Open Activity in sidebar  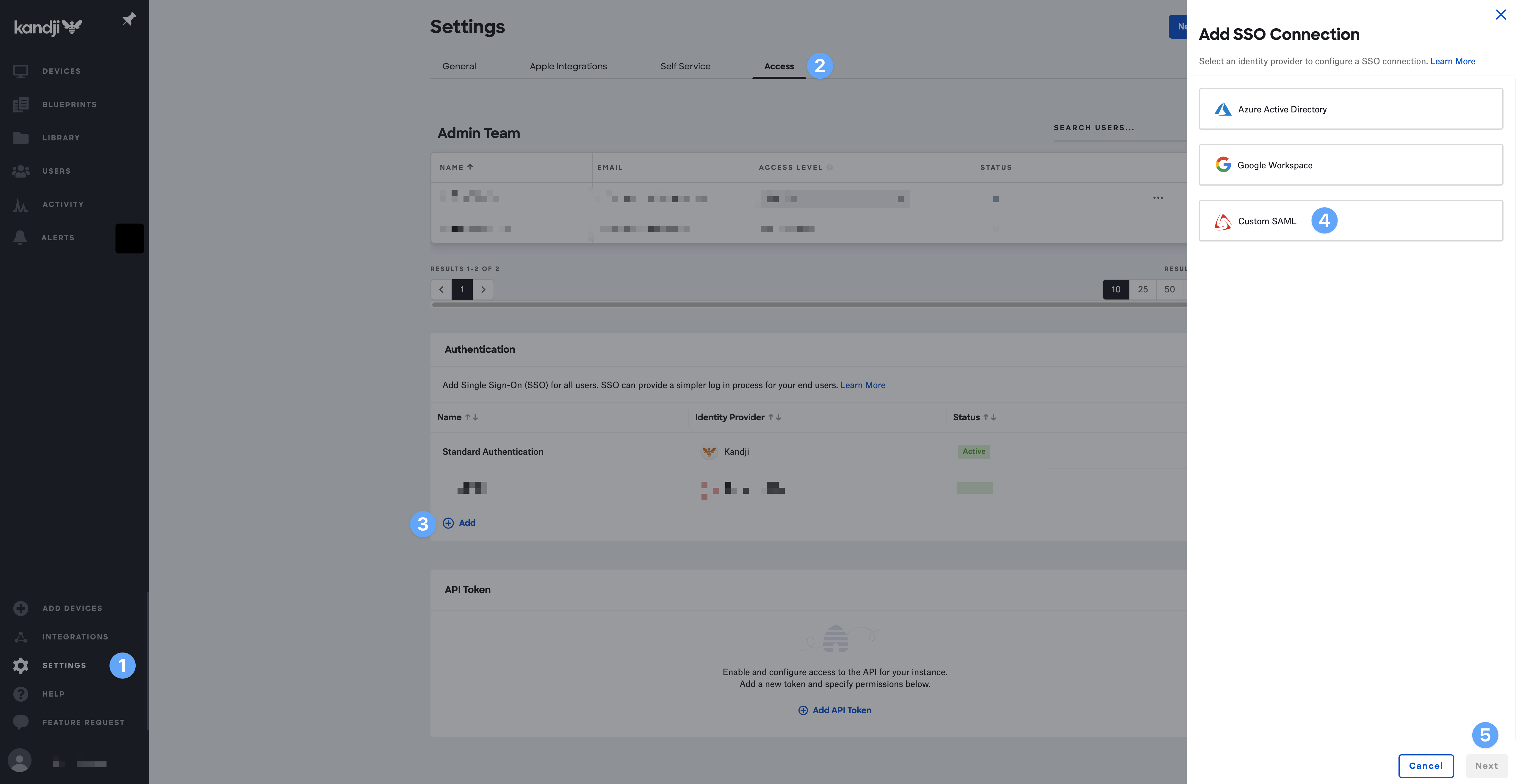[62, 204]
